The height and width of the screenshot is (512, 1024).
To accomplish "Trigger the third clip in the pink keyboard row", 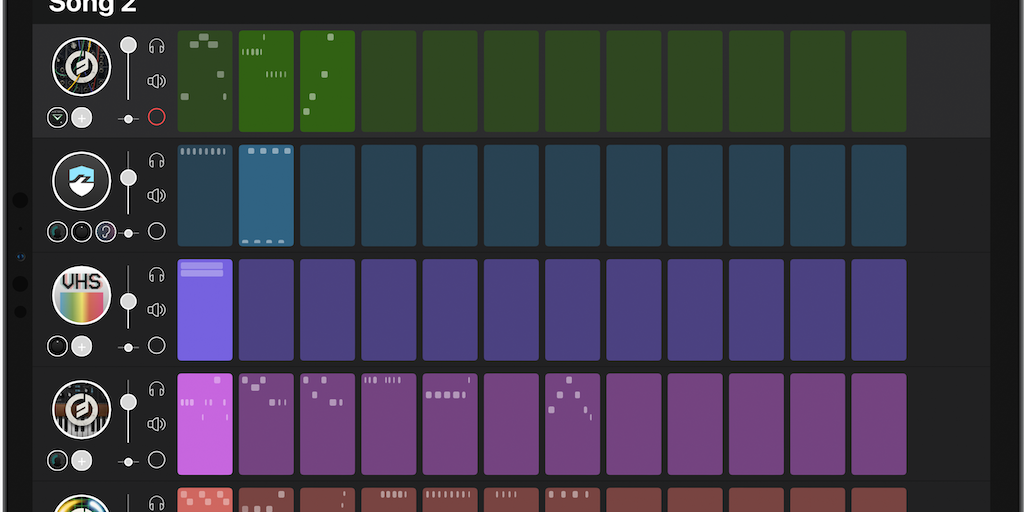I will [x=328, y=424].
